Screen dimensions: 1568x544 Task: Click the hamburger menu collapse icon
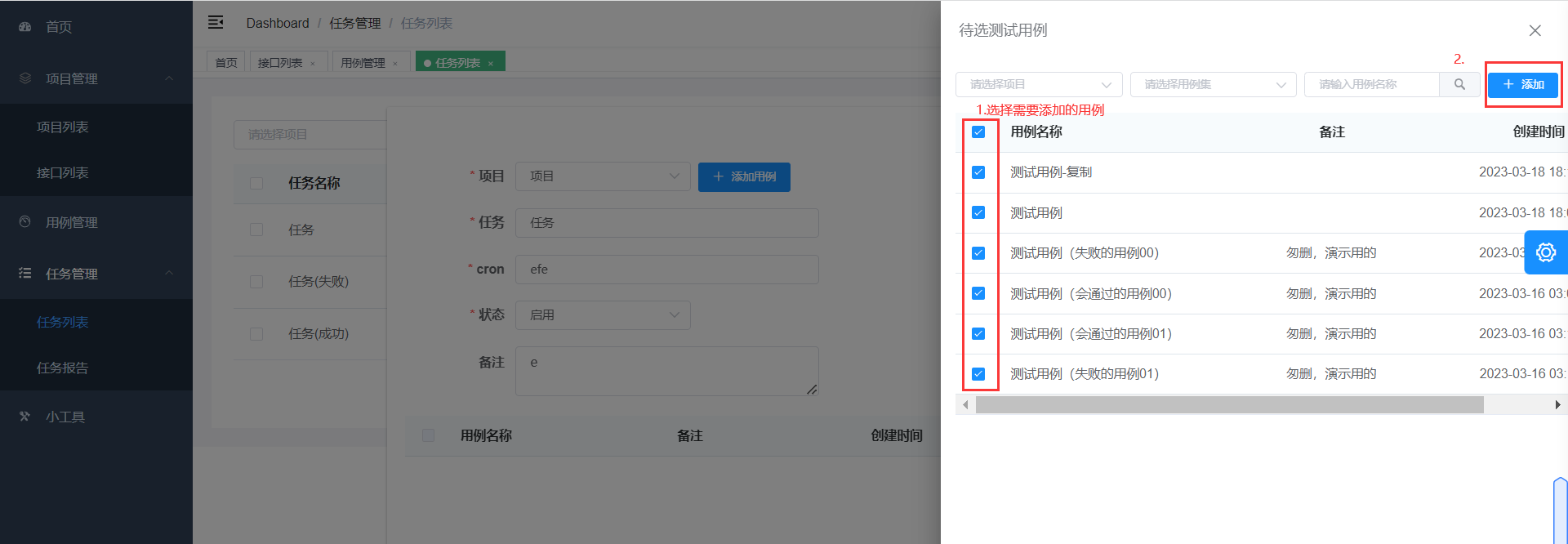[216, 22]
